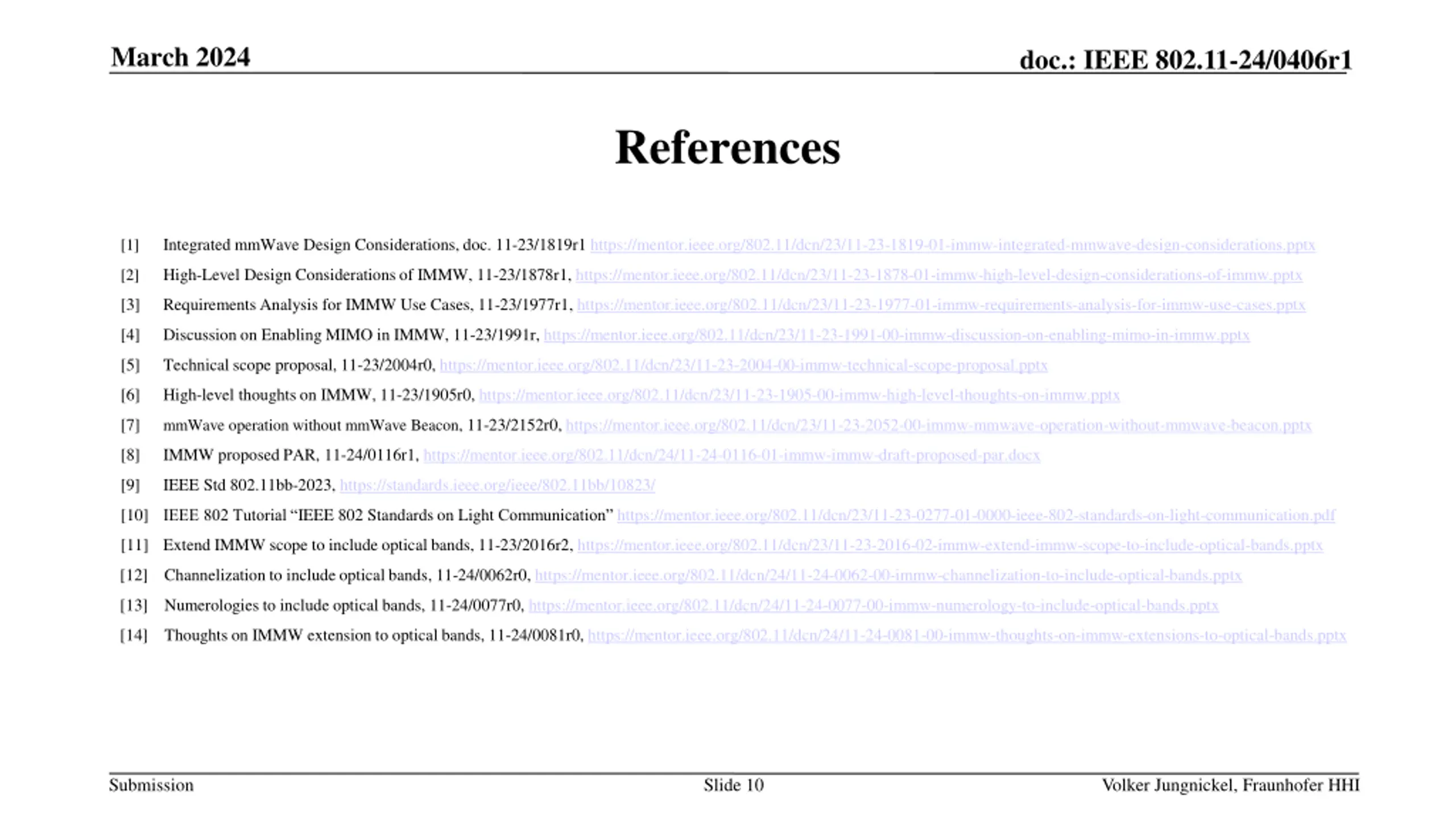Select the text 'mmWave operation without mmWave Beacon'
1456x819 pixels.
[x=311, y=425]
